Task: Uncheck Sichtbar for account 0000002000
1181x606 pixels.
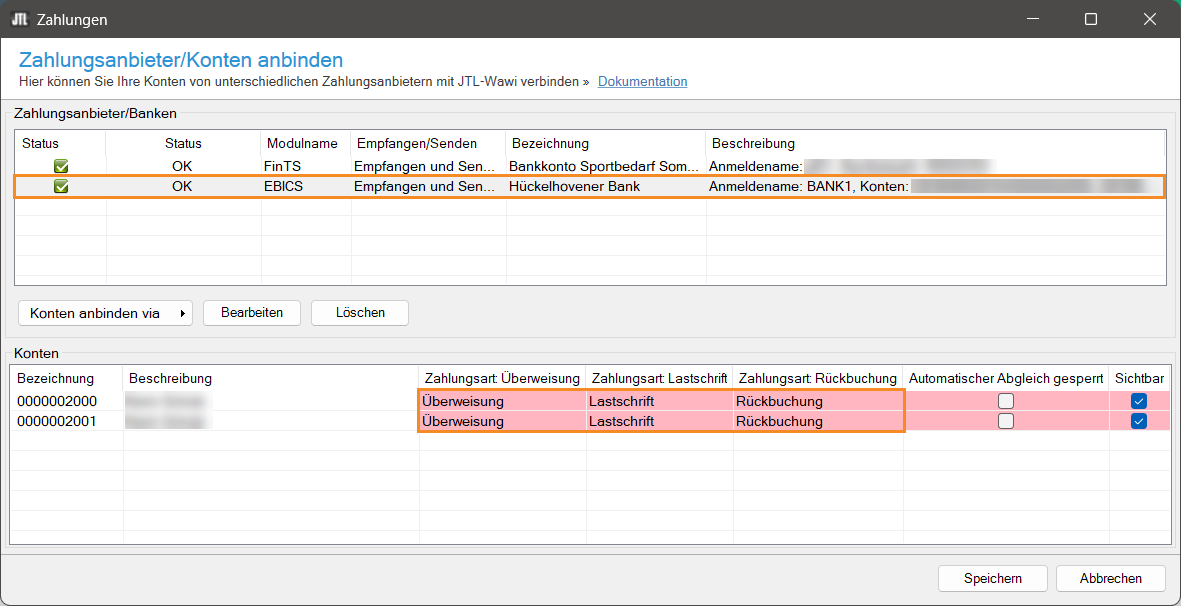Action: pos(1139,401)
